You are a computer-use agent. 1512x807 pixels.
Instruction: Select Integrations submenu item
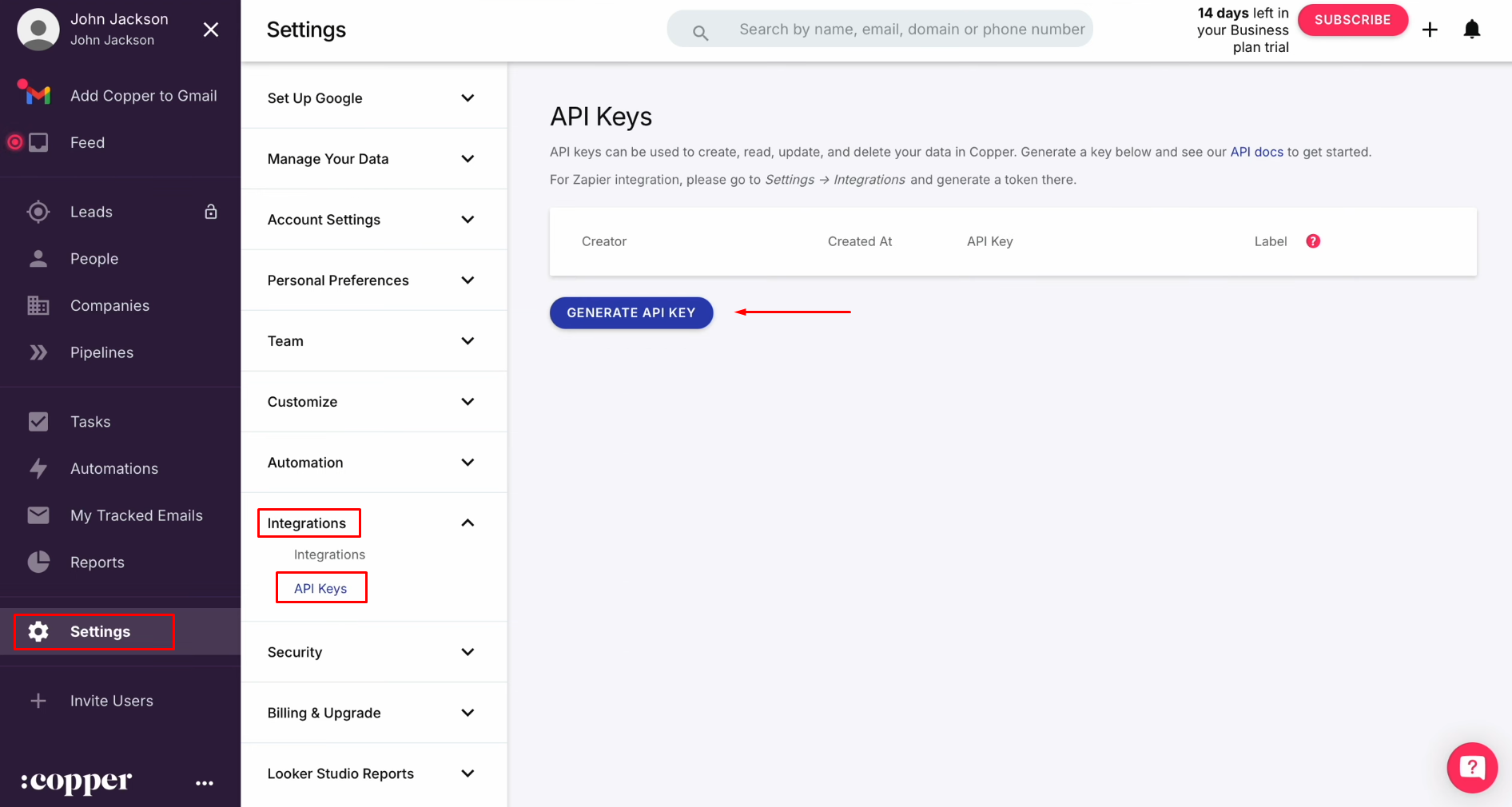coord(329,555)
